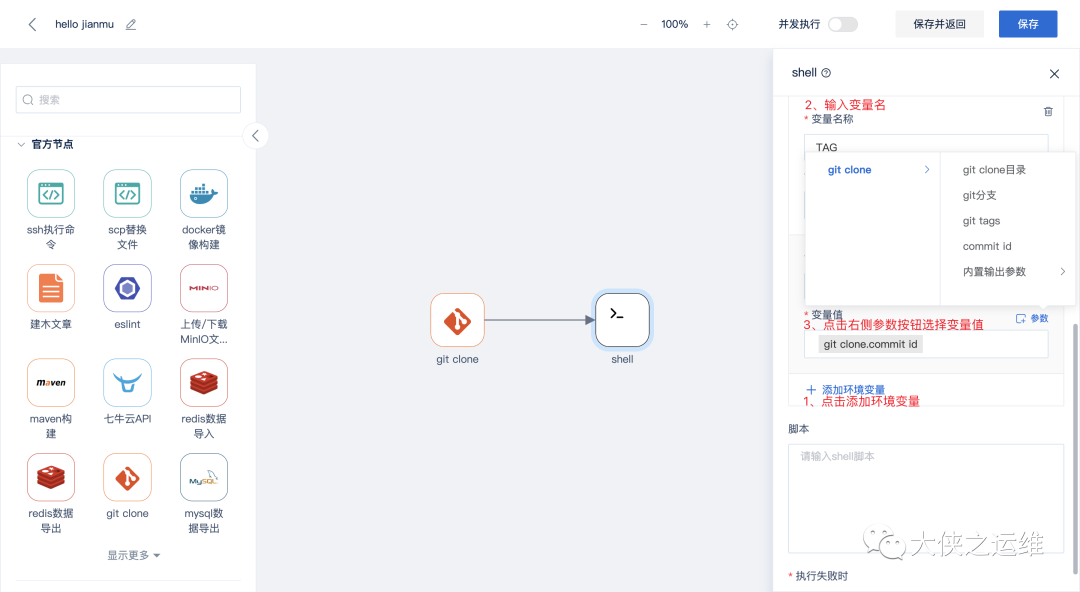1080x592 pixels.
Task: Click the 七牛云API node icon
Action: point(127,383)
